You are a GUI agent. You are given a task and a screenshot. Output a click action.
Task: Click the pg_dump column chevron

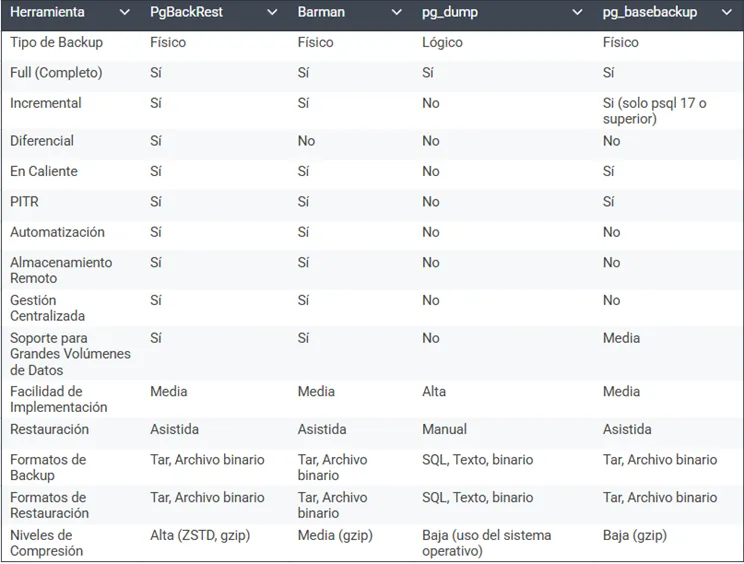[x=577, y=13]
